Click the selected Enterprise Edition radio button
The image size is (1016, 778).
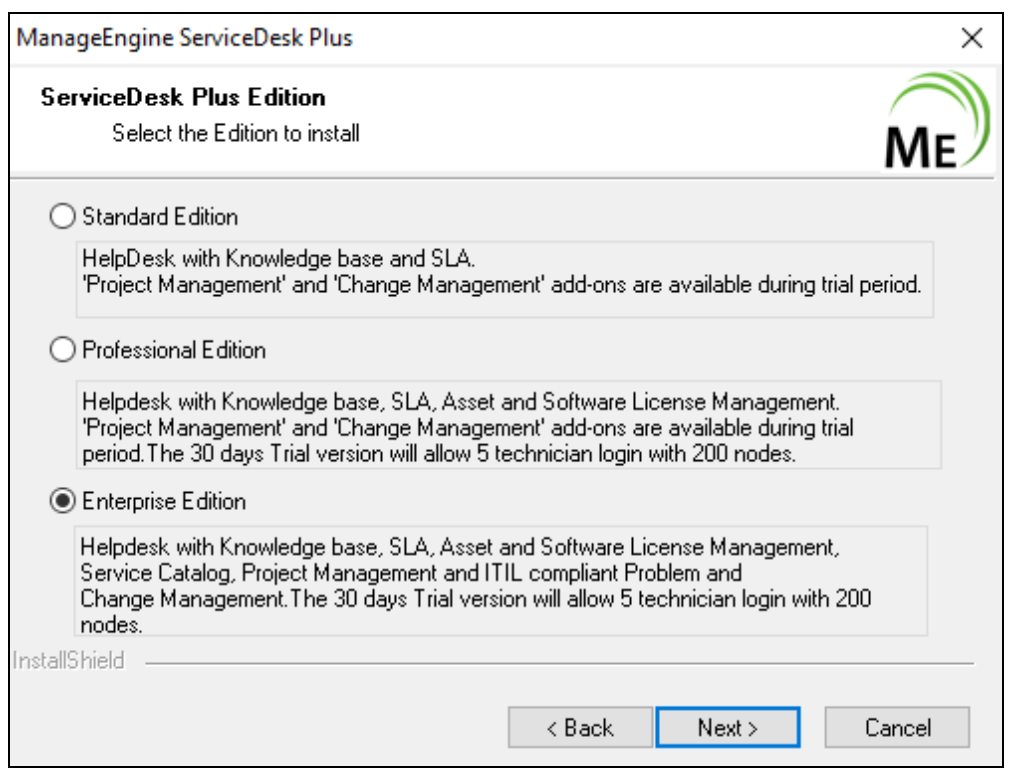tap(62, 500)
